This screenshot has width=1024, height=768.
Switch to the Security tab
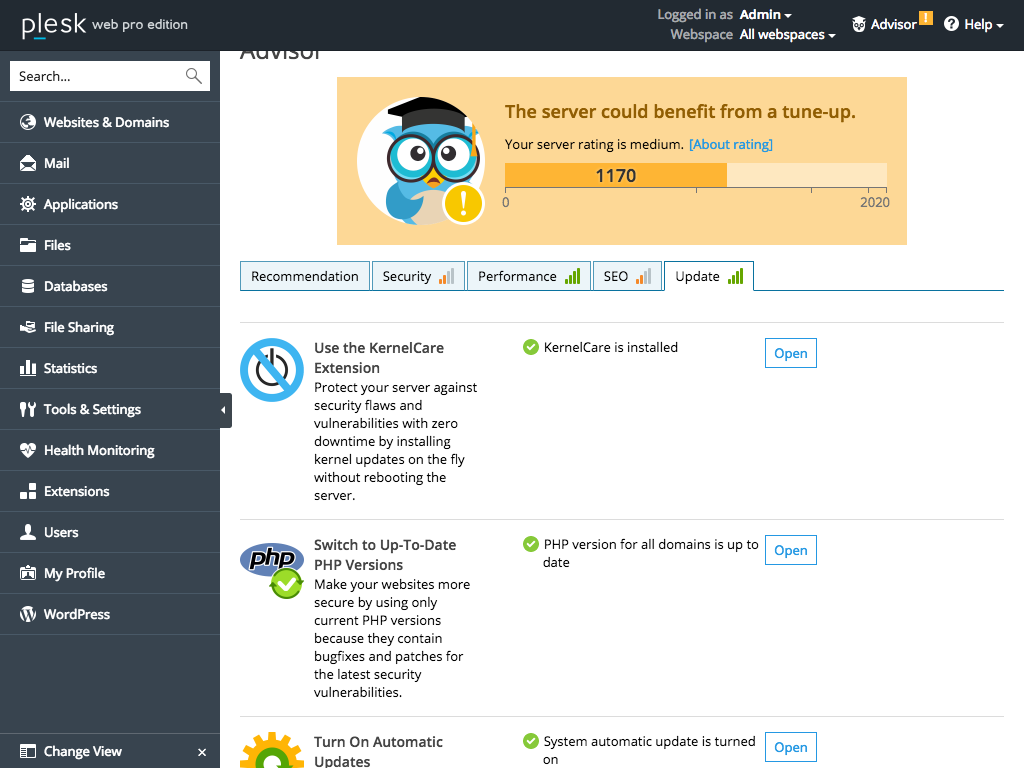point(417,276)
